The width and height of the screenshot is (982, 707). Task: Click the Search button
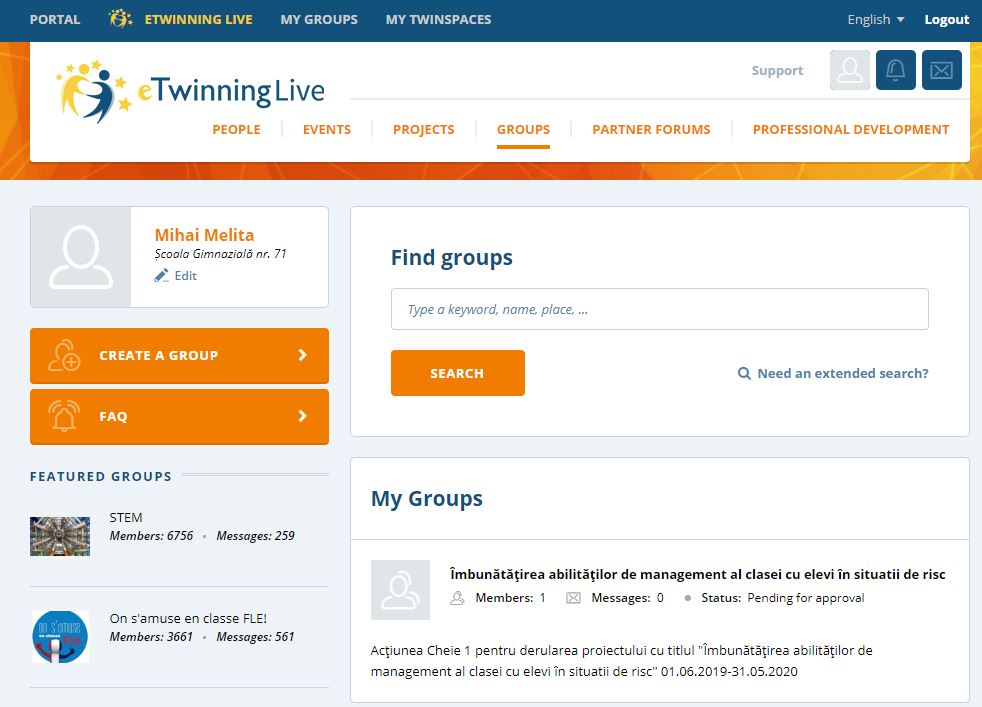pos(458,373)
